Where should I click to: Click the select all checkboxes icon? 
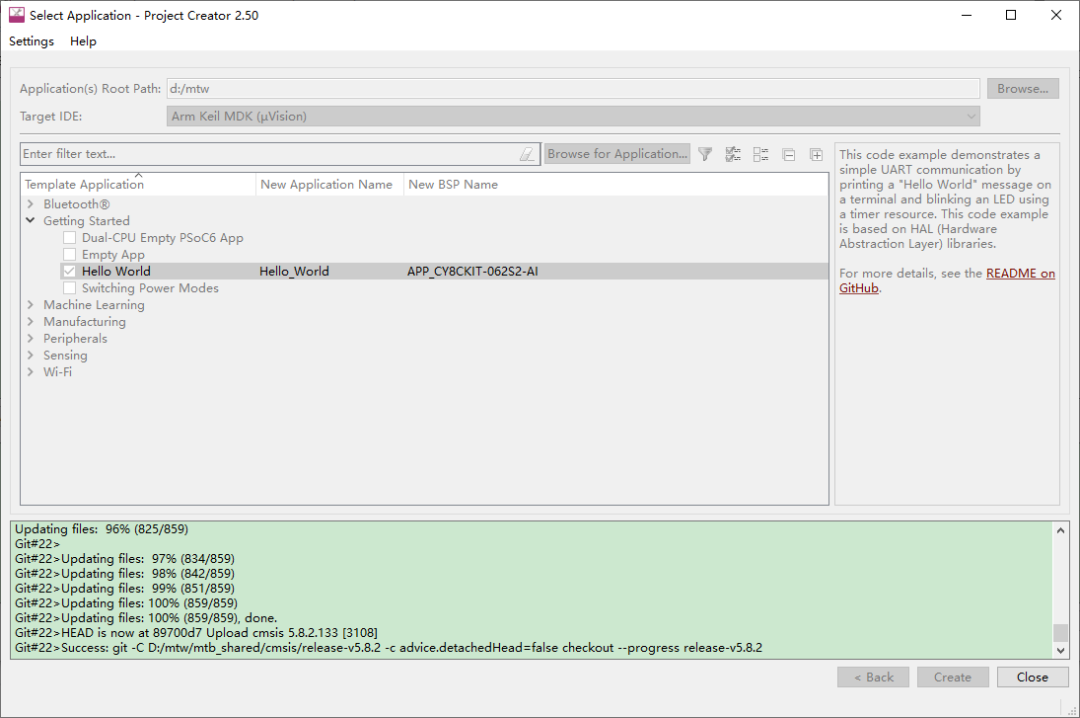pos(733,154)
